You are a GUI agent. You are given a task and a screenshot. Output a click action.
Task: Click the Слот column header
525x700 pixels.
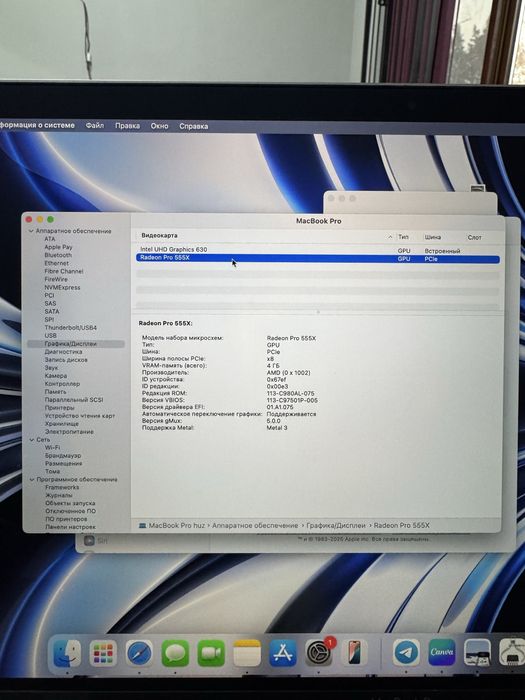pos(475,237)
